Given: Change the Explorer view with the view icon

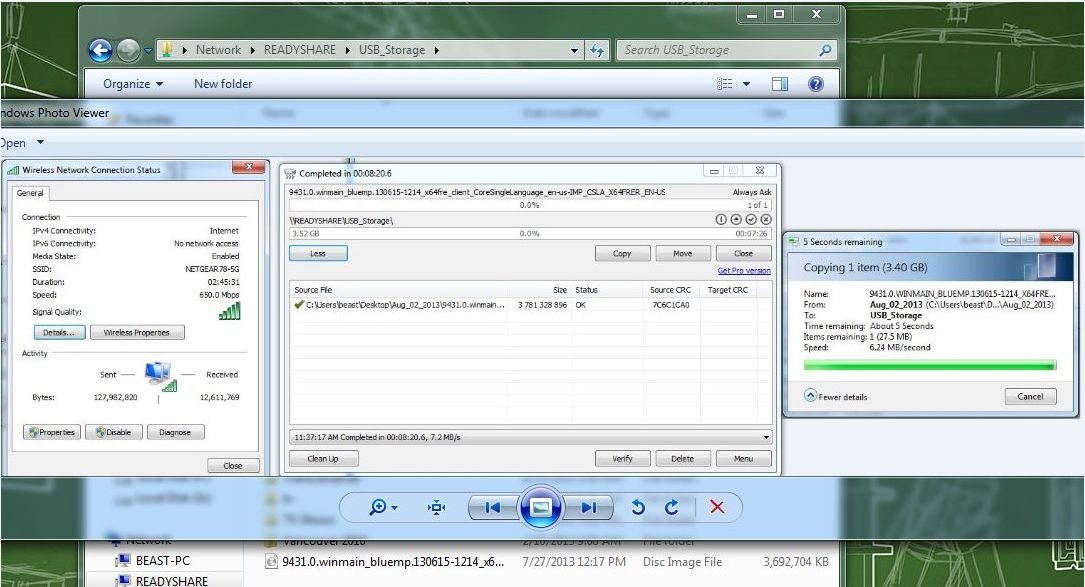Looking at the screenshot, I should 724,84.
